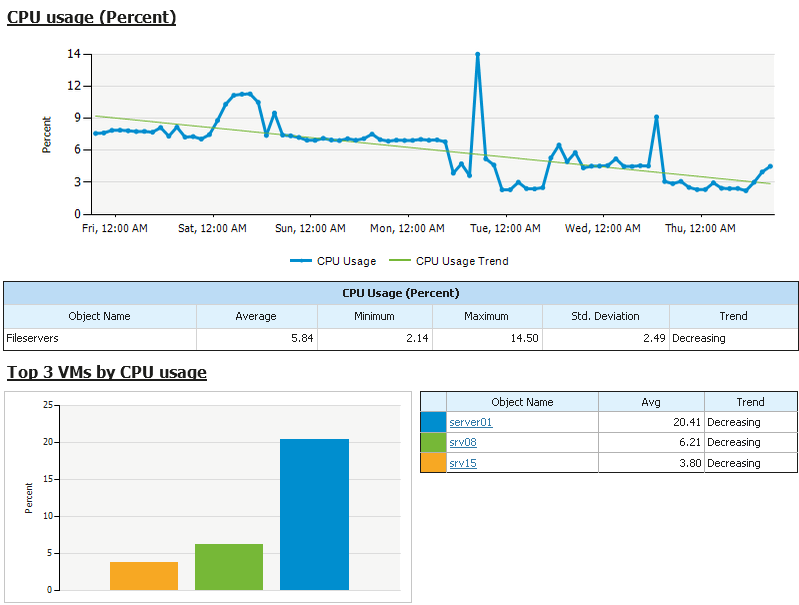Select the orange bar in chart
The height and width of the screenshot is (605, 799).
tap(144, 576)
